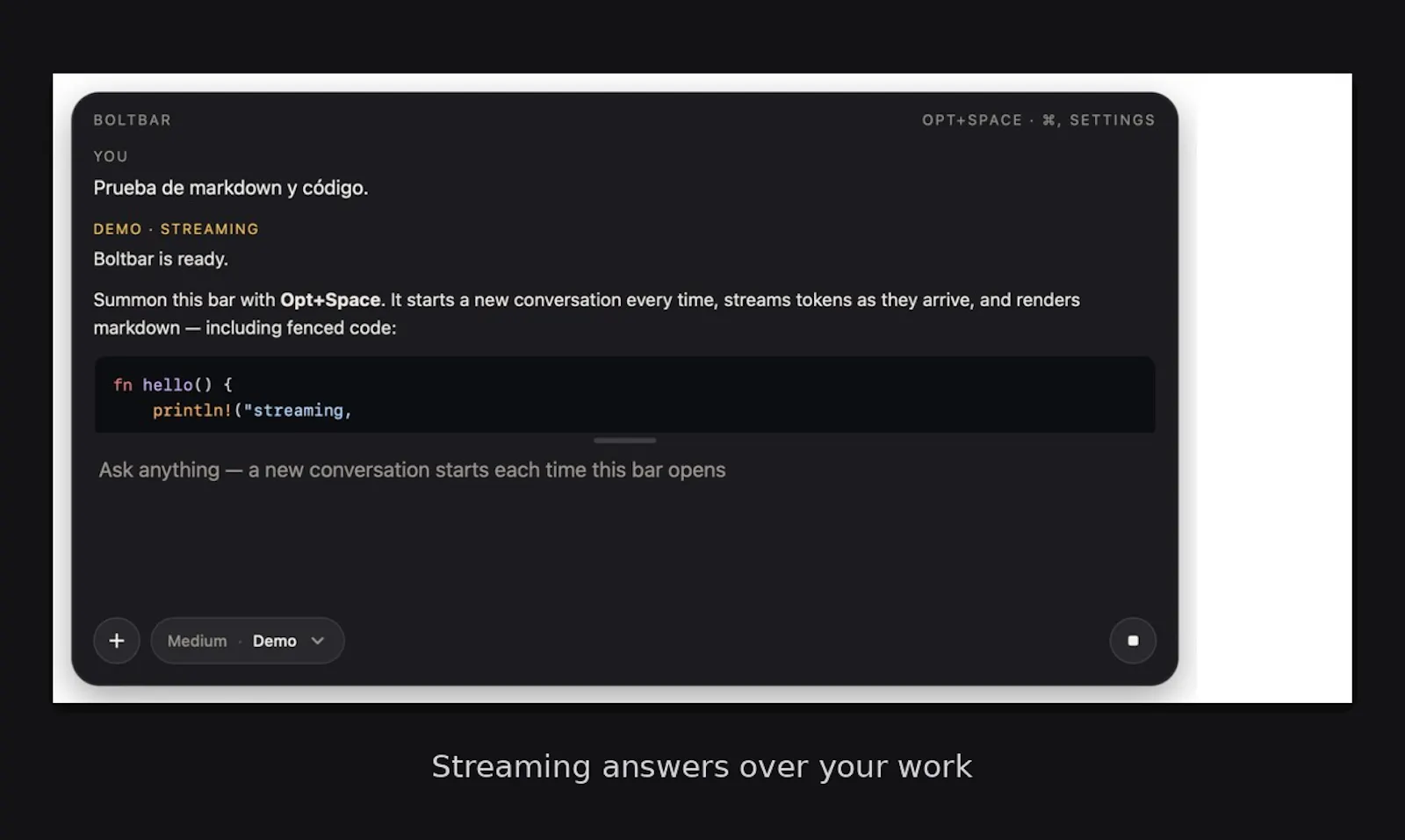Open the Medium Demo model dropdown
This screenshot has height=840, width=1405.
(x=248, y=641)
